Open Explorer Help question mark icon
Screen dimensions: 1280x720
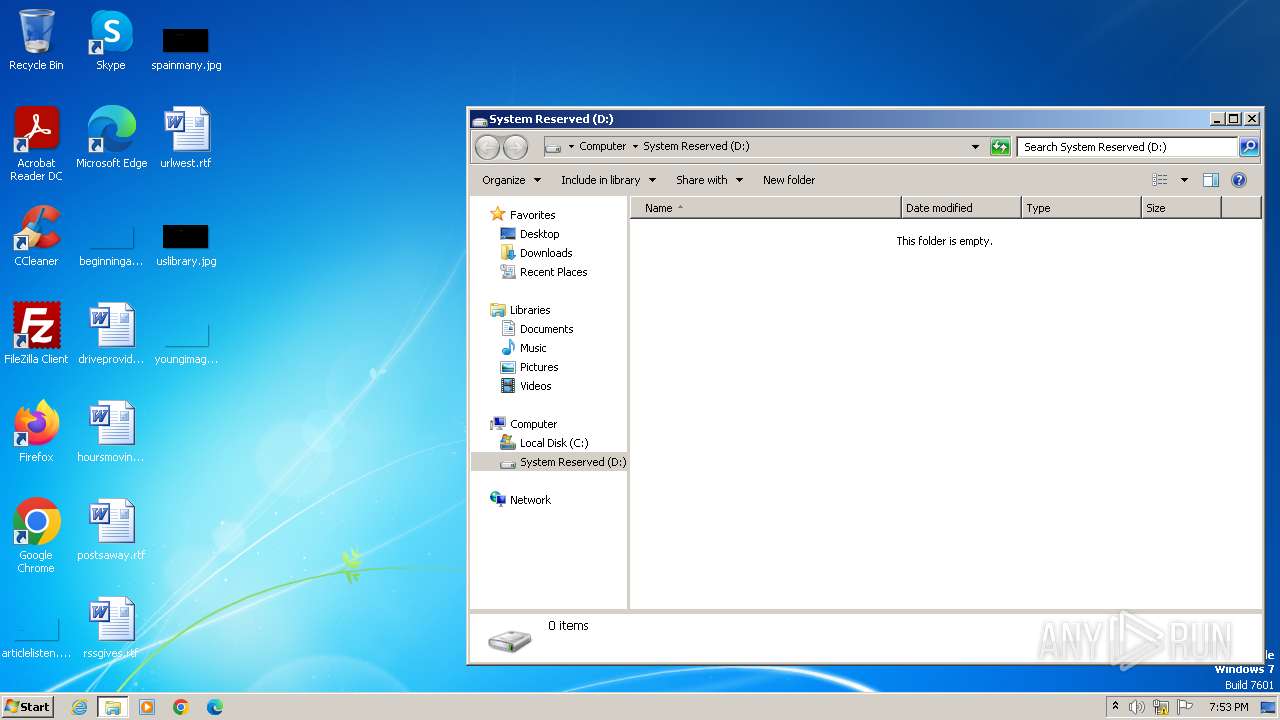coord(1239,180)
